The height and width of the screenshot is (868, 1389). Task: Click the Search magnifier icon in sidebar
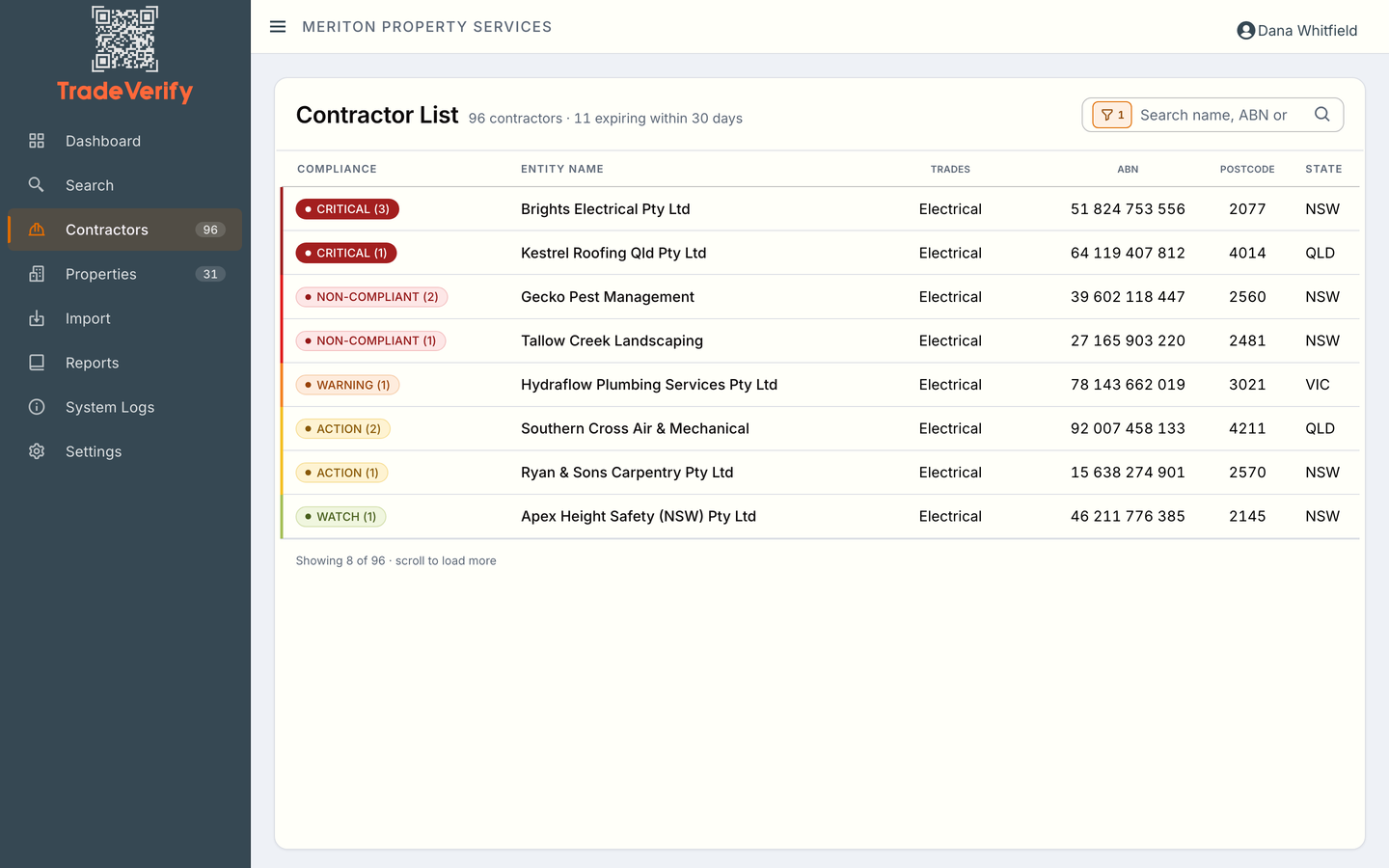point(37,185)
